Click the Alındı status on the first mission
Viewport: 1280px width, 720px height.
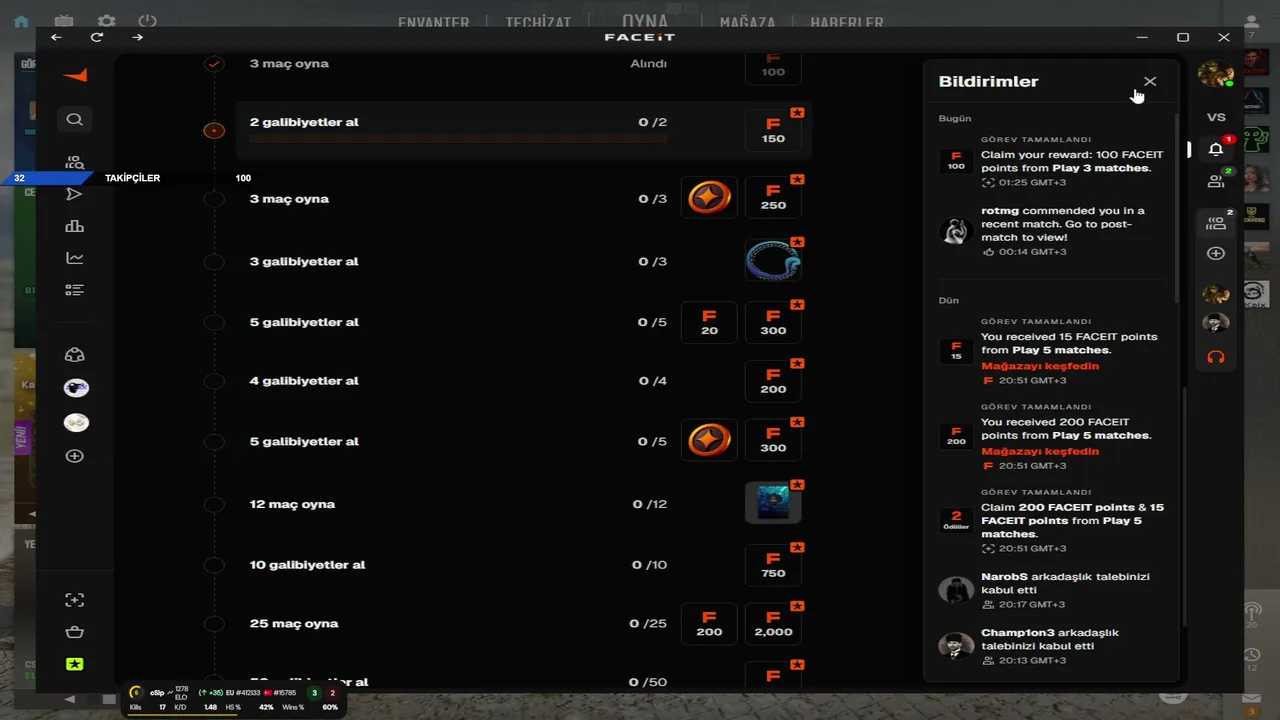click(x=648, y=63)
